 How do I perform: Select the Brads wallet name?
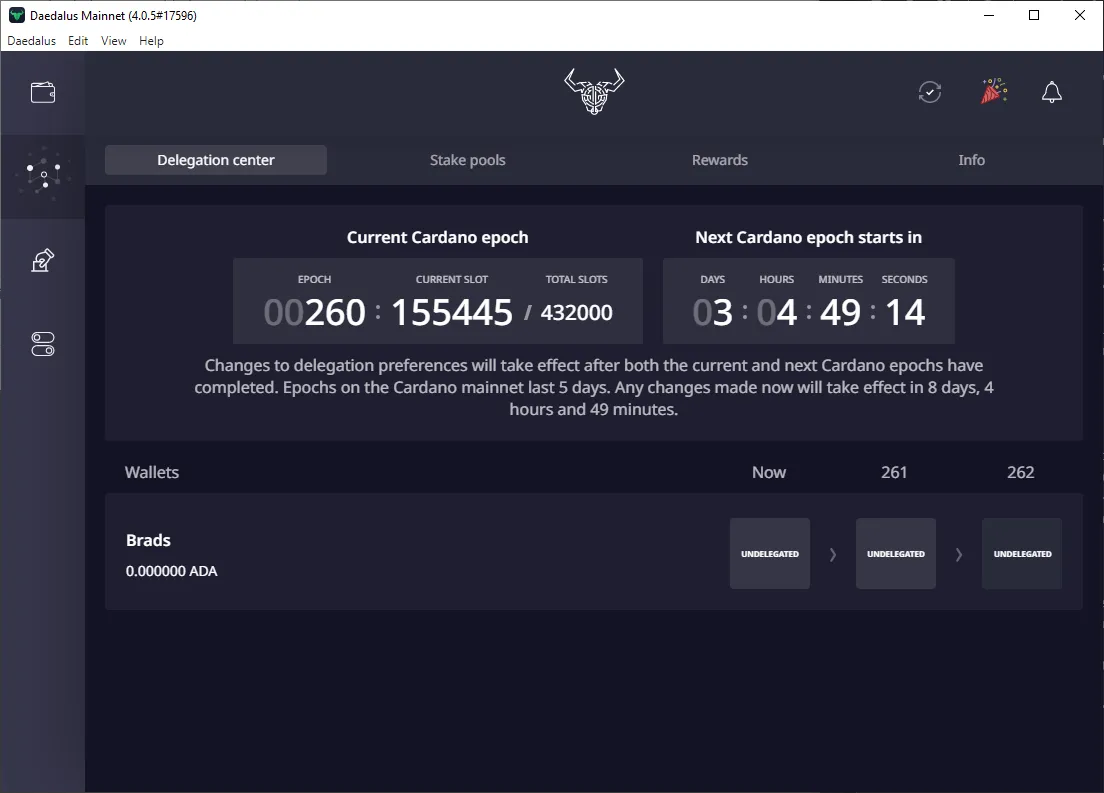[x=148, y=540]
